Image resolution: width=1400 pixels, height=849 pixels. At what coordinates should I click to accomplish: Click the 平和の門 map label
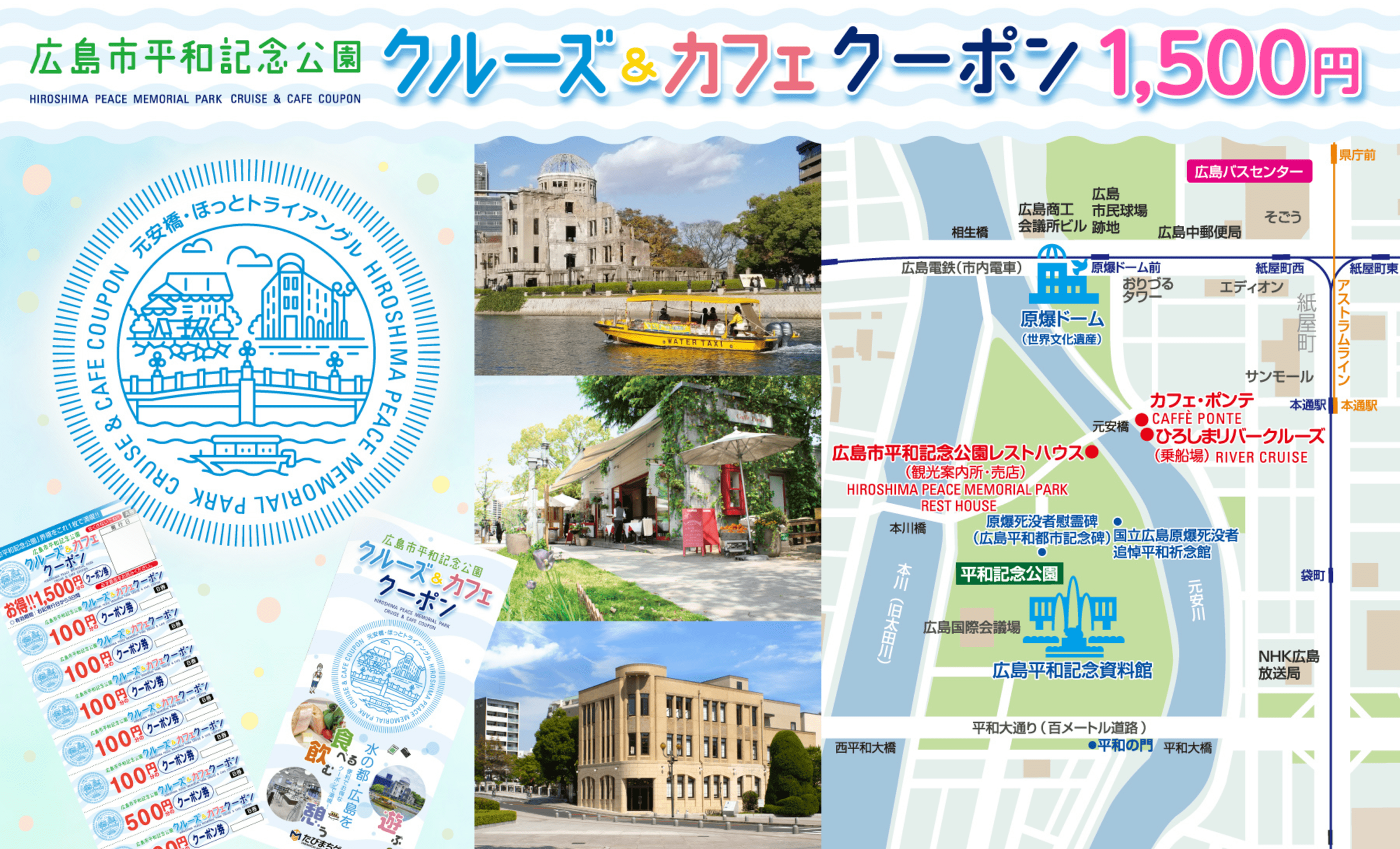1124,745
